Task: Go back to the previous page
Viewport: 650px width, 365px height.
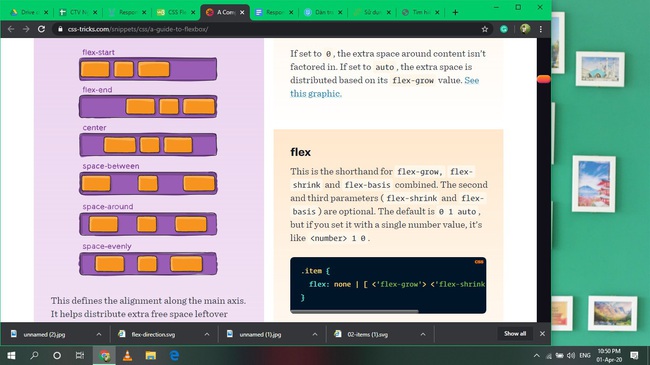Action: (11, 29)
